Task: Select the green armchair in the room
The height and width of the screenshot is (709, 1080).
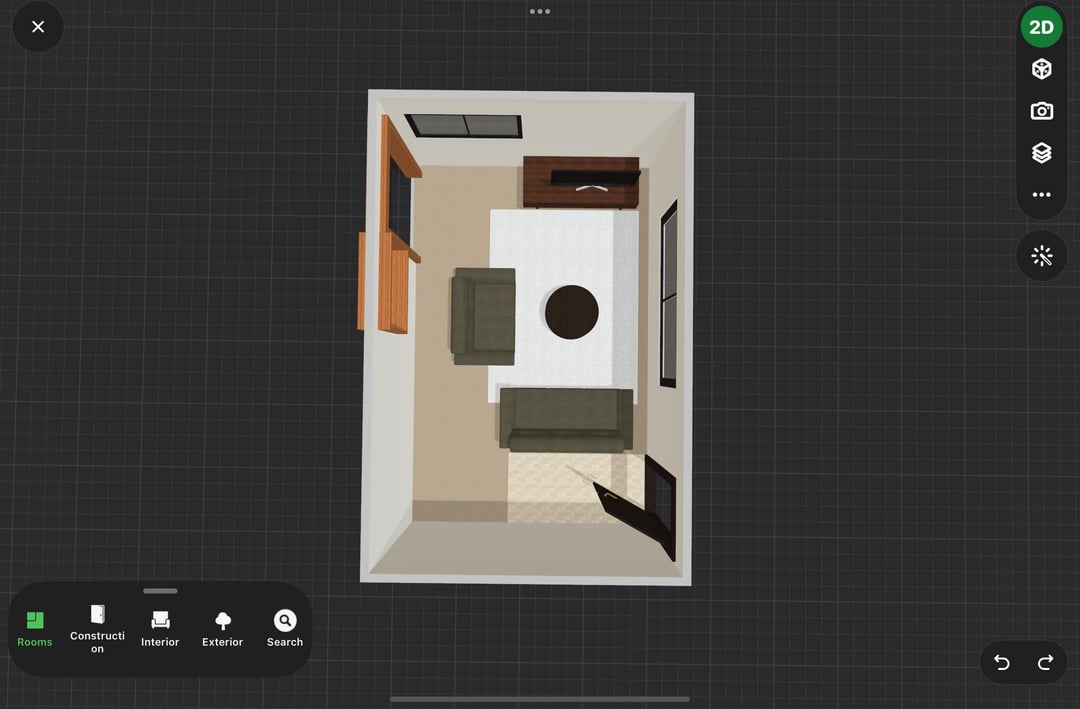Action: pyautogui.click(x=483, y=315)
